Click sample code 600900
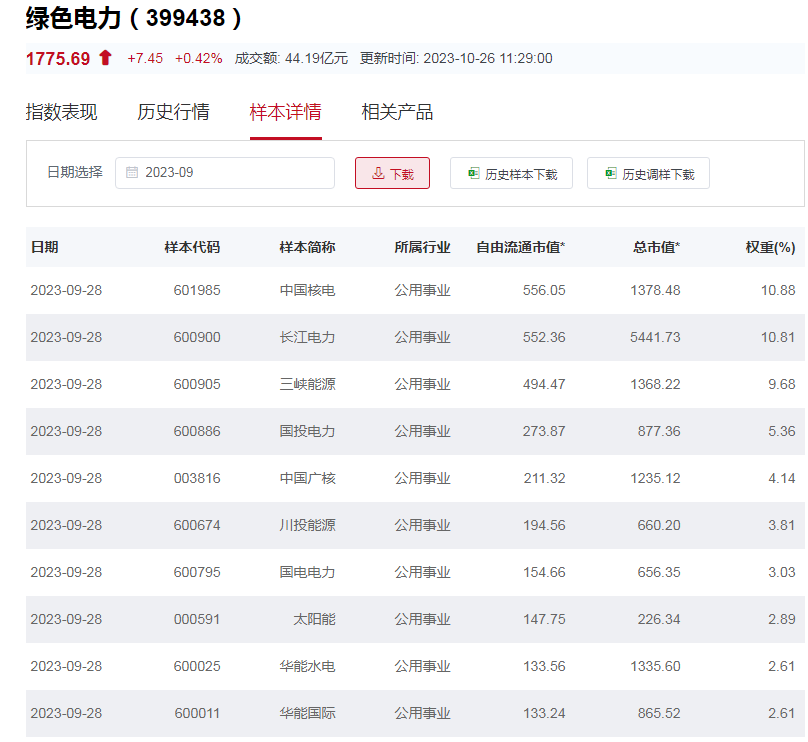 click(197, 337)
